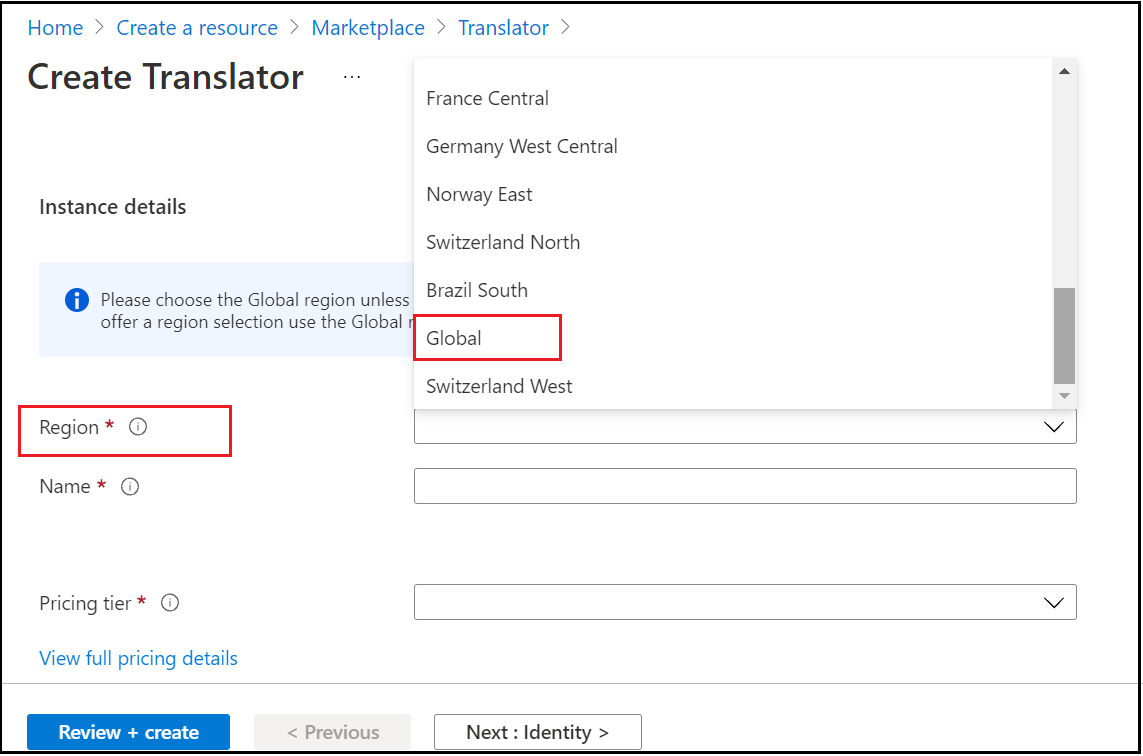1143x756 pixels.
Task: Select France Central from the region list
Action: tap(487, 98)
